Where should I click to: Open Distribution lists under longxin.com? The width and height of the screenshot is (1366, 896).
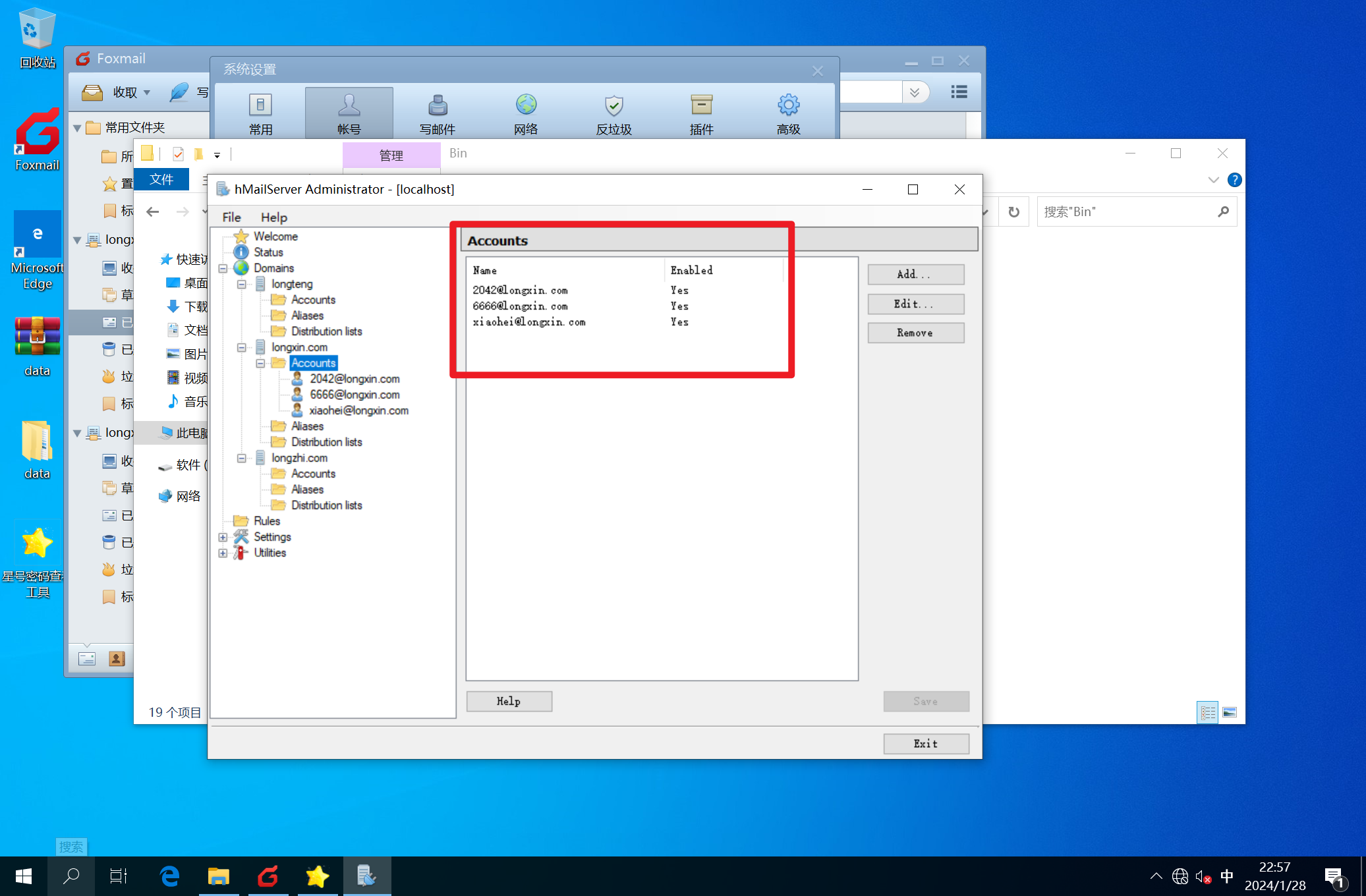326,442
